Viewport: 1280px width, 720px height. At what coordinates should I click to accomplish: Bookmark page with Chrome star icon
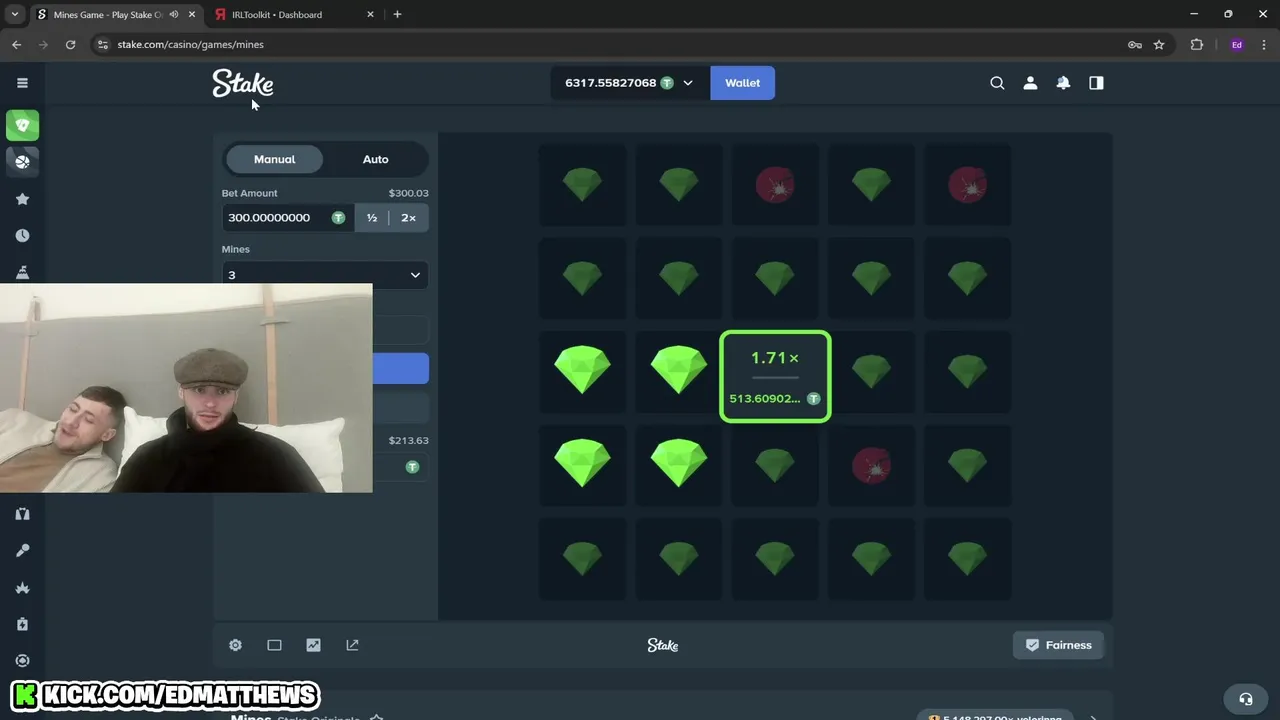[1159, 45]
